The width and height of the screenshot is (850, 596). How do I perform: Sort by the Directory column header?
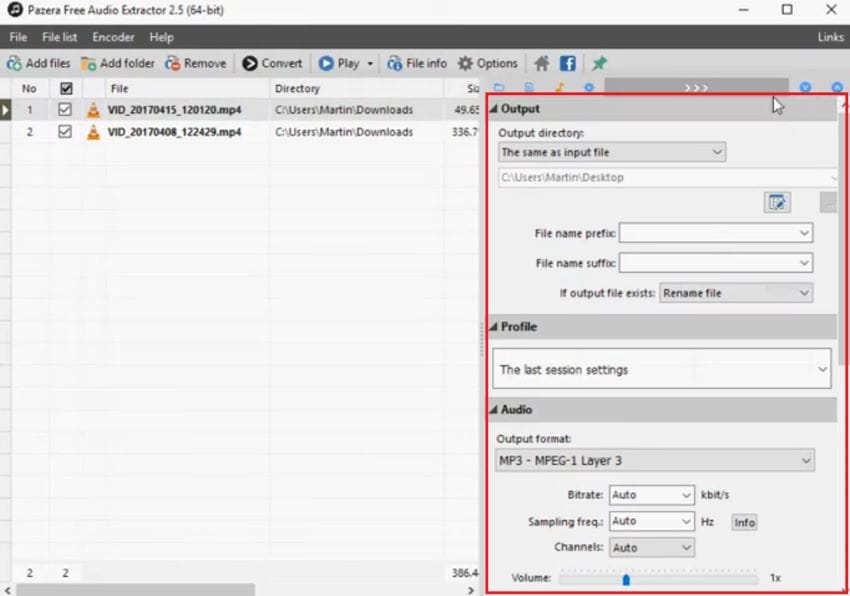click(x=356, y=88)
